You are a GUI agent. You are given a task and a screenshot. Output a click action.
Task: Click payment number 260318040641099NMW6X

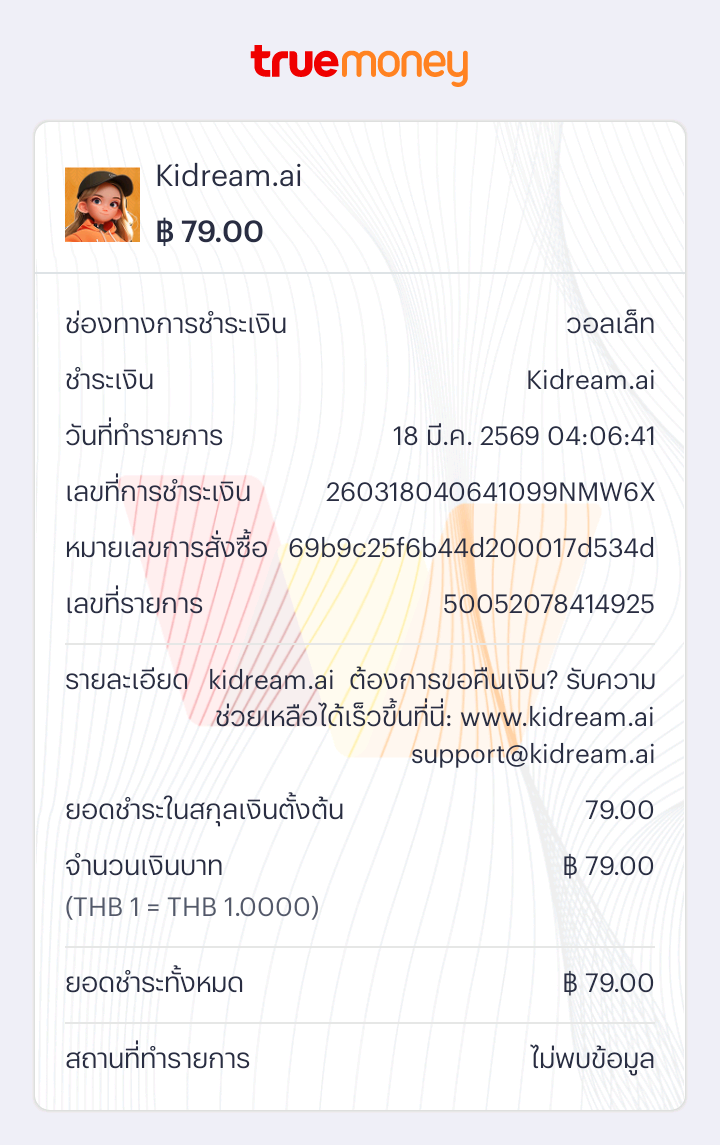(x=490, y=493)
